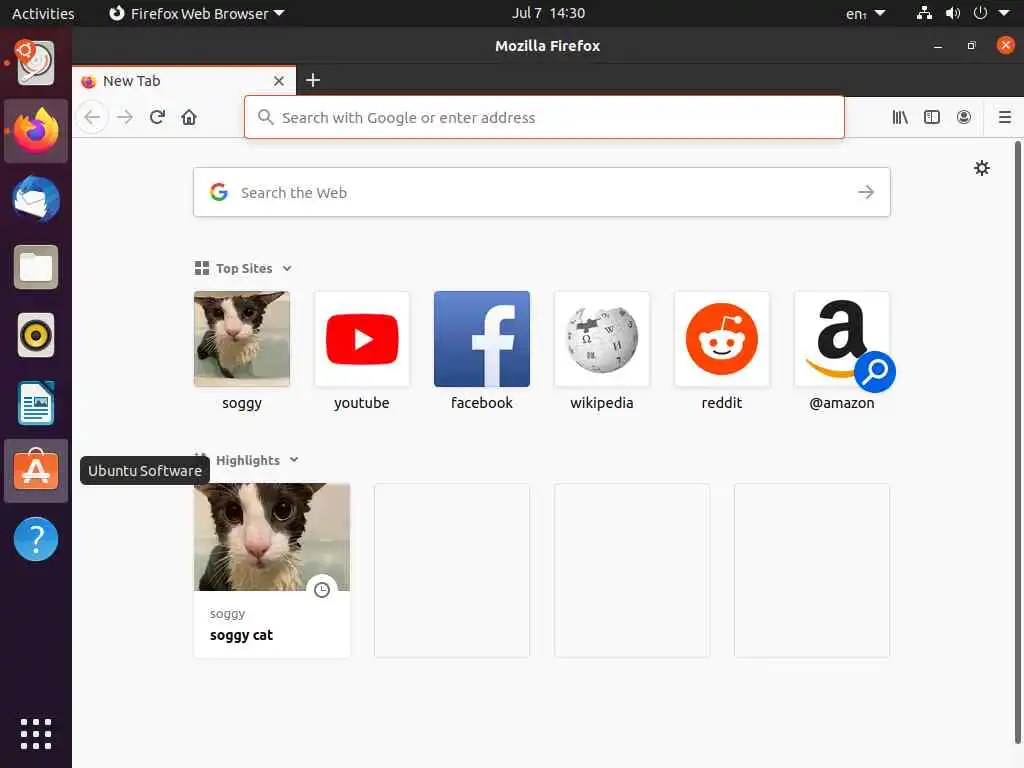Focus the address bar search field

[x=544, y=118]
